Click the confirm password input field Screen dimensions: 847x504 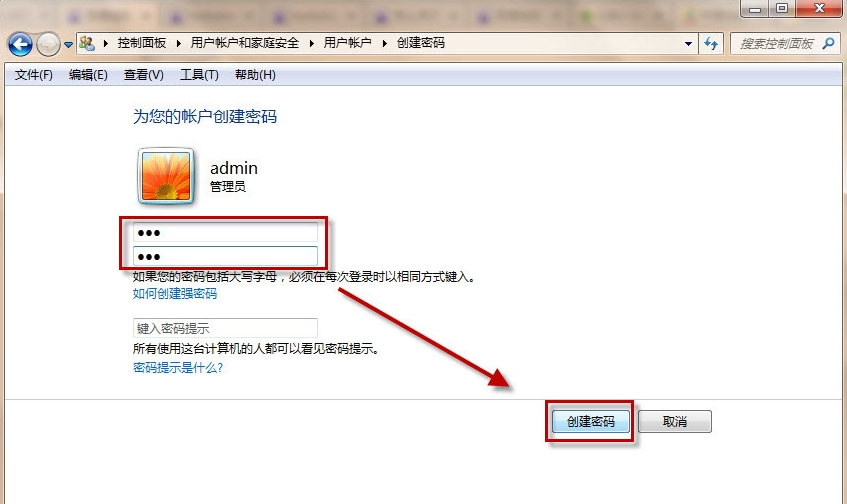(225, 256)
